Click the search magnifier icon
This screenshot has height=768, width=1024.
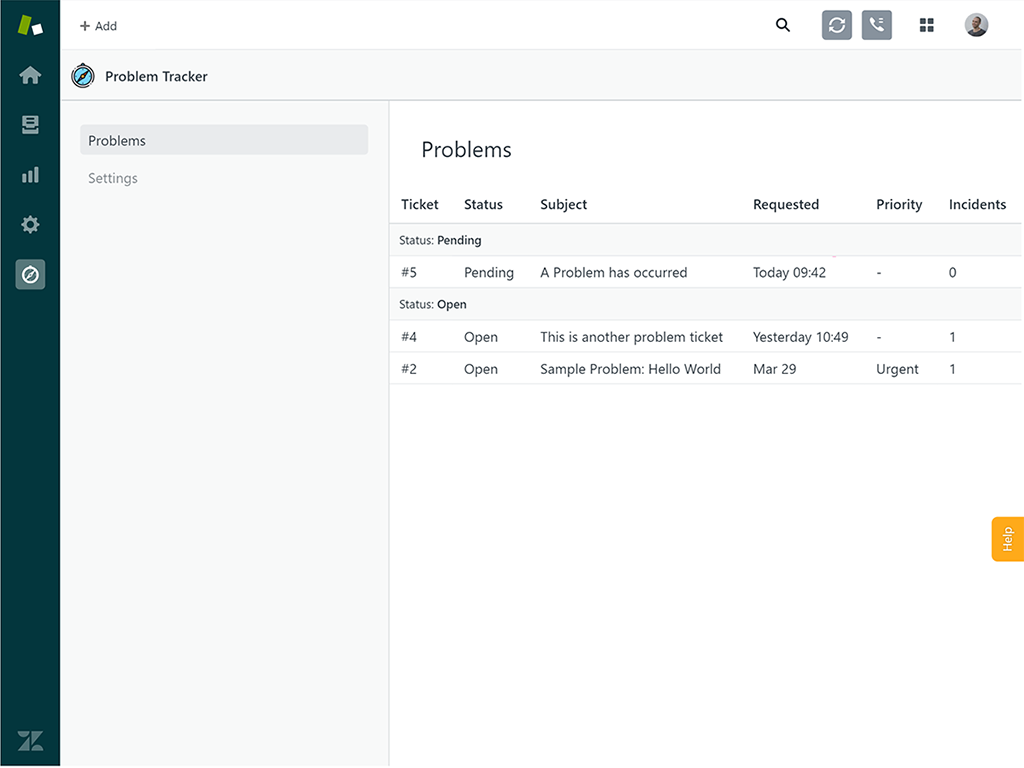coord(783,25)
